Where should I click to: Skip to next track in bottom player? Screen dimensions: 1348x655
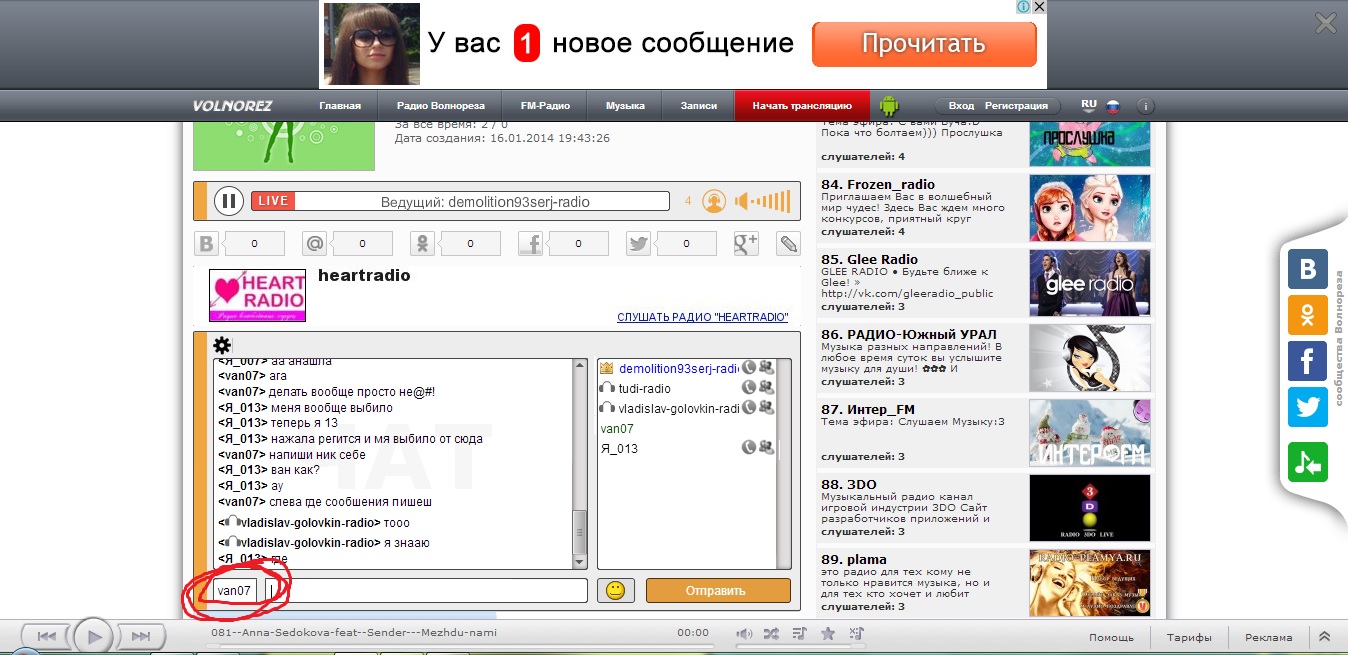point(140,636)
